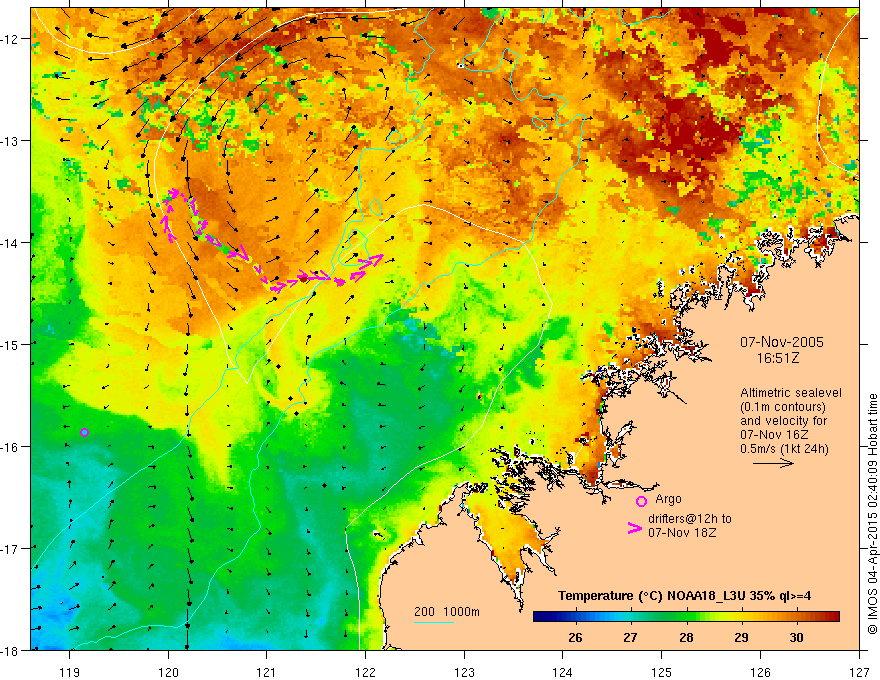Select the 'Altimetric sealevel' text
The width and height of the screenshot is (880, 680).
pyautogui.click(x=791, y=393)
